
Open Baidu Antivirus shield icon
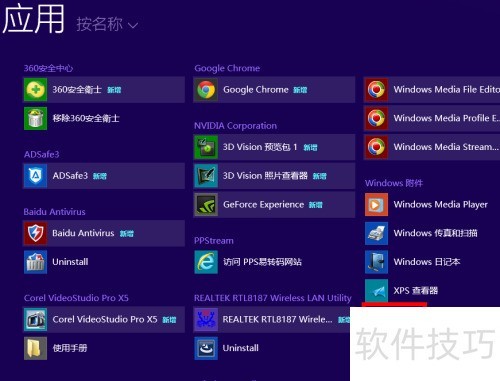35,233
